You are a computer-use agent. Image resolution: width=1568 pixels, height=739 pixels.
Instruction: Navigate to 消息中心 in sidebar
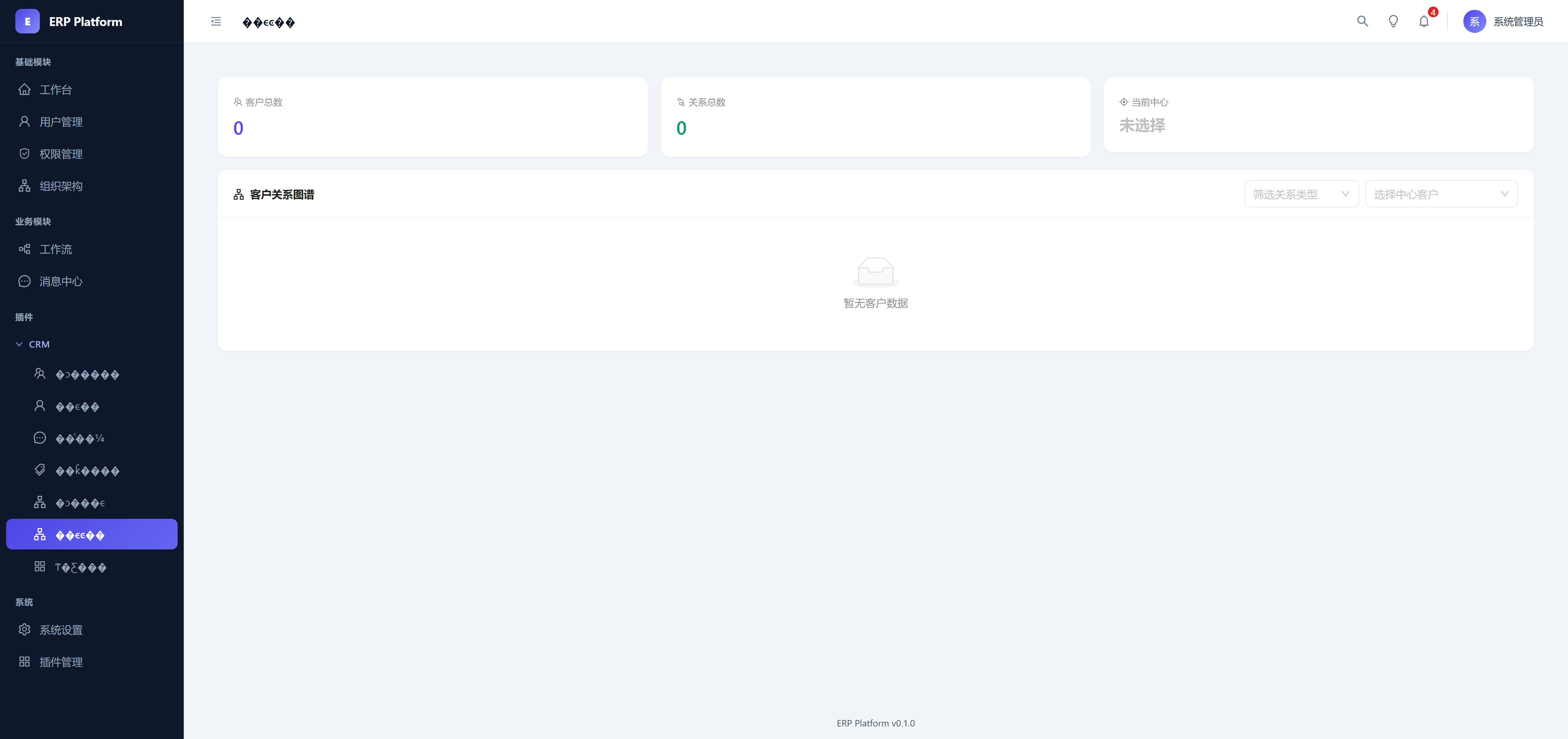[x=61, y=281]
